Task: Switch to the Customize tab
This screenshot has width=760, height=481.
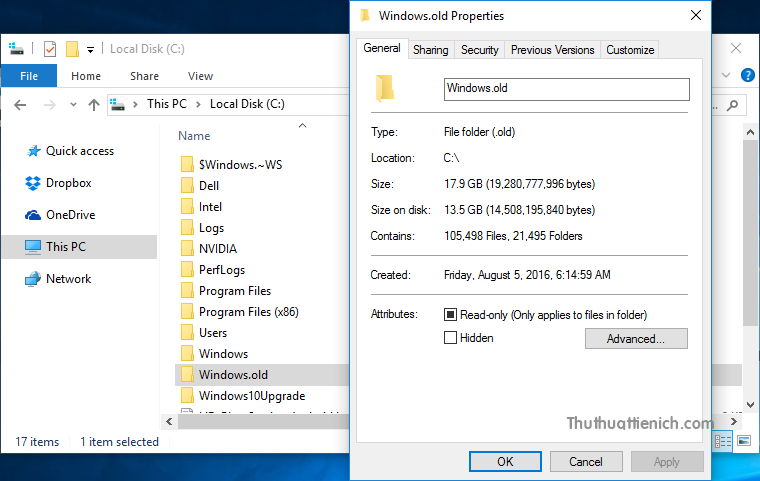Action: [x=630, y=50]
